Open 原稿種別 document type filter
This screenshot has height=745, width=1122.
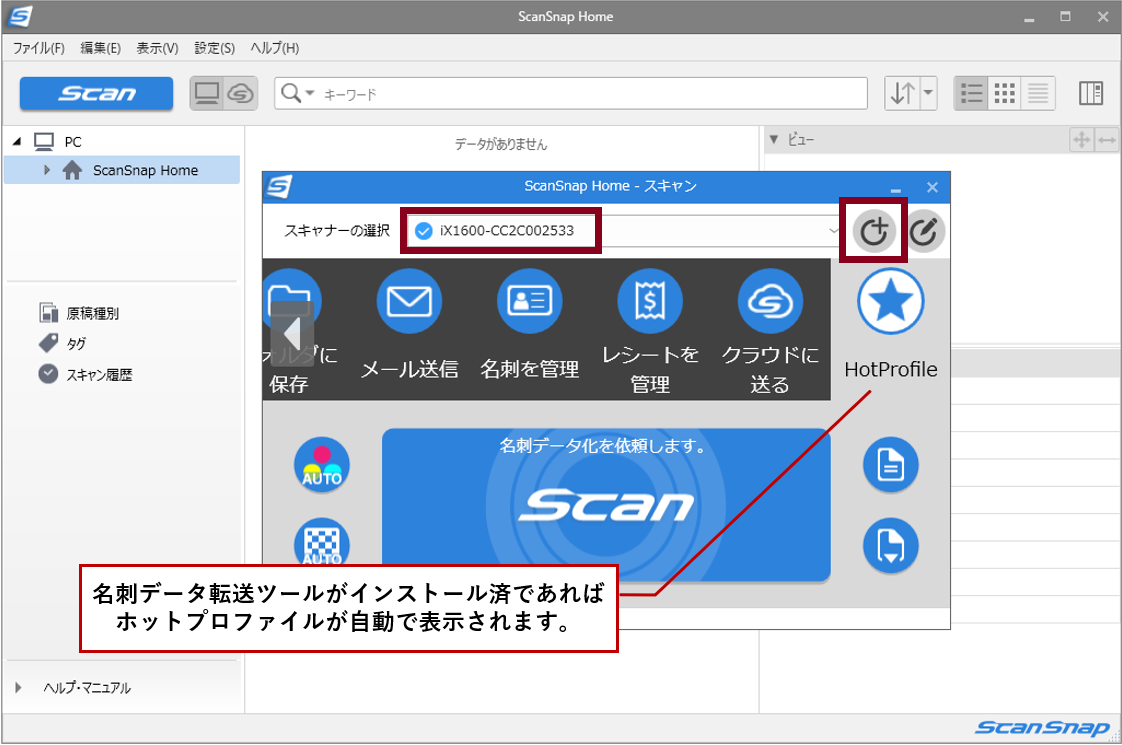tap(79, 313)
